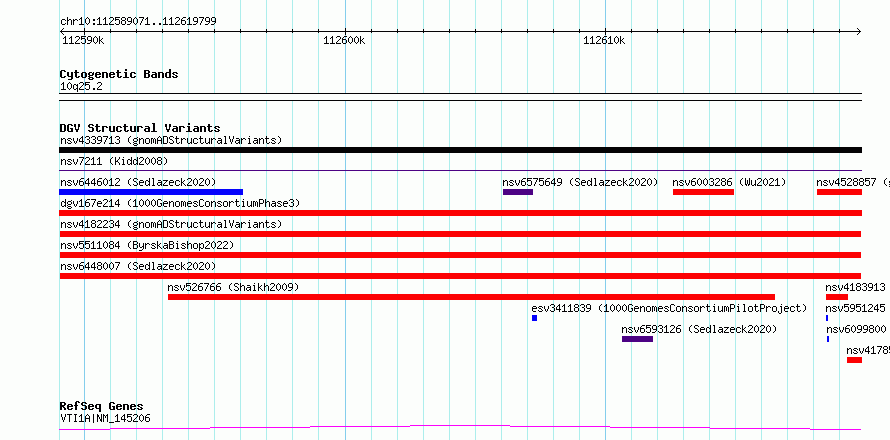The height and width of the screenshot is (440, 890).
Task: Open esv3411839 (1000GenomesConsortiumPilotProject) label
Action: [669, 308]
